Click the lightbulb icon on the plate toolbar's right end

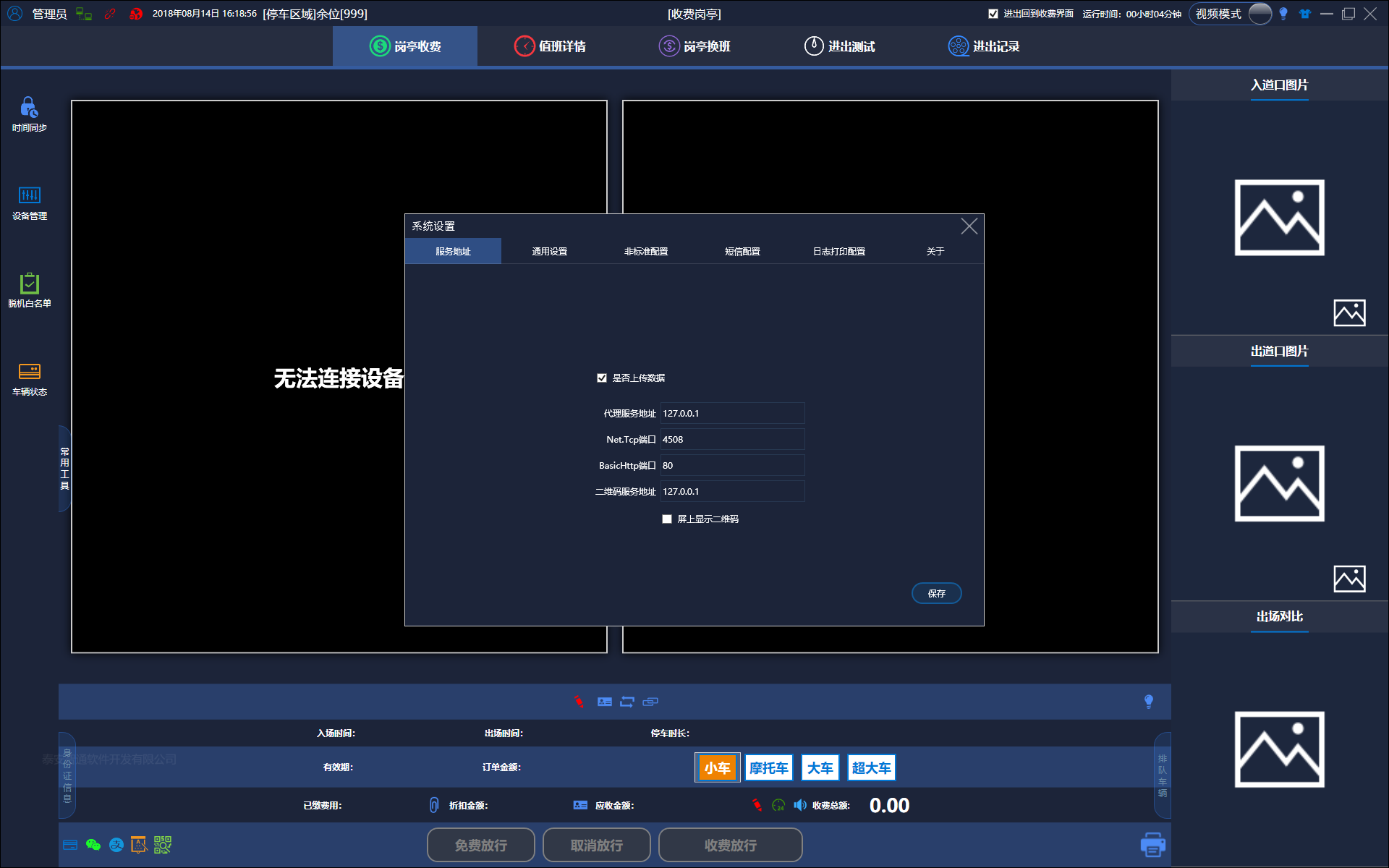coord(1149,702)
